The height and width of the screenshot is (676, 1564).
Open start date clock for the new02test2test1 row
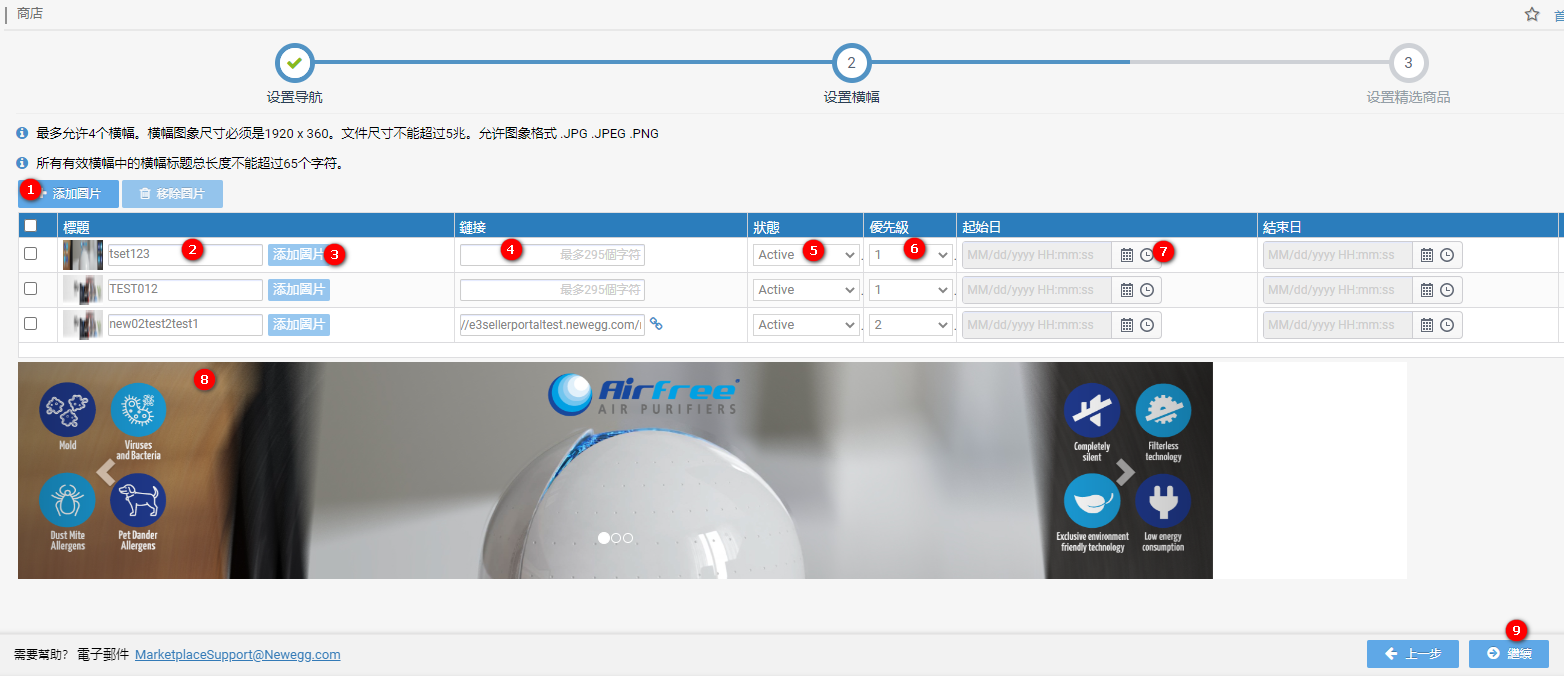point(1147,325)
